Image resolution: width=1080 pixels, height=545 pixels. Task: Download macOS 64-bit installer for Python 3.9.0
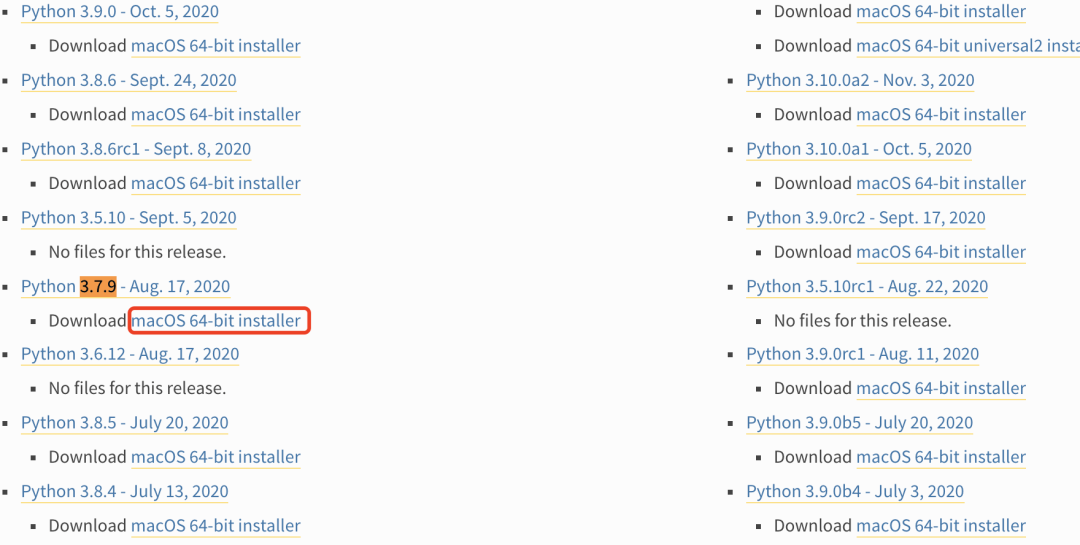[216, 46]
